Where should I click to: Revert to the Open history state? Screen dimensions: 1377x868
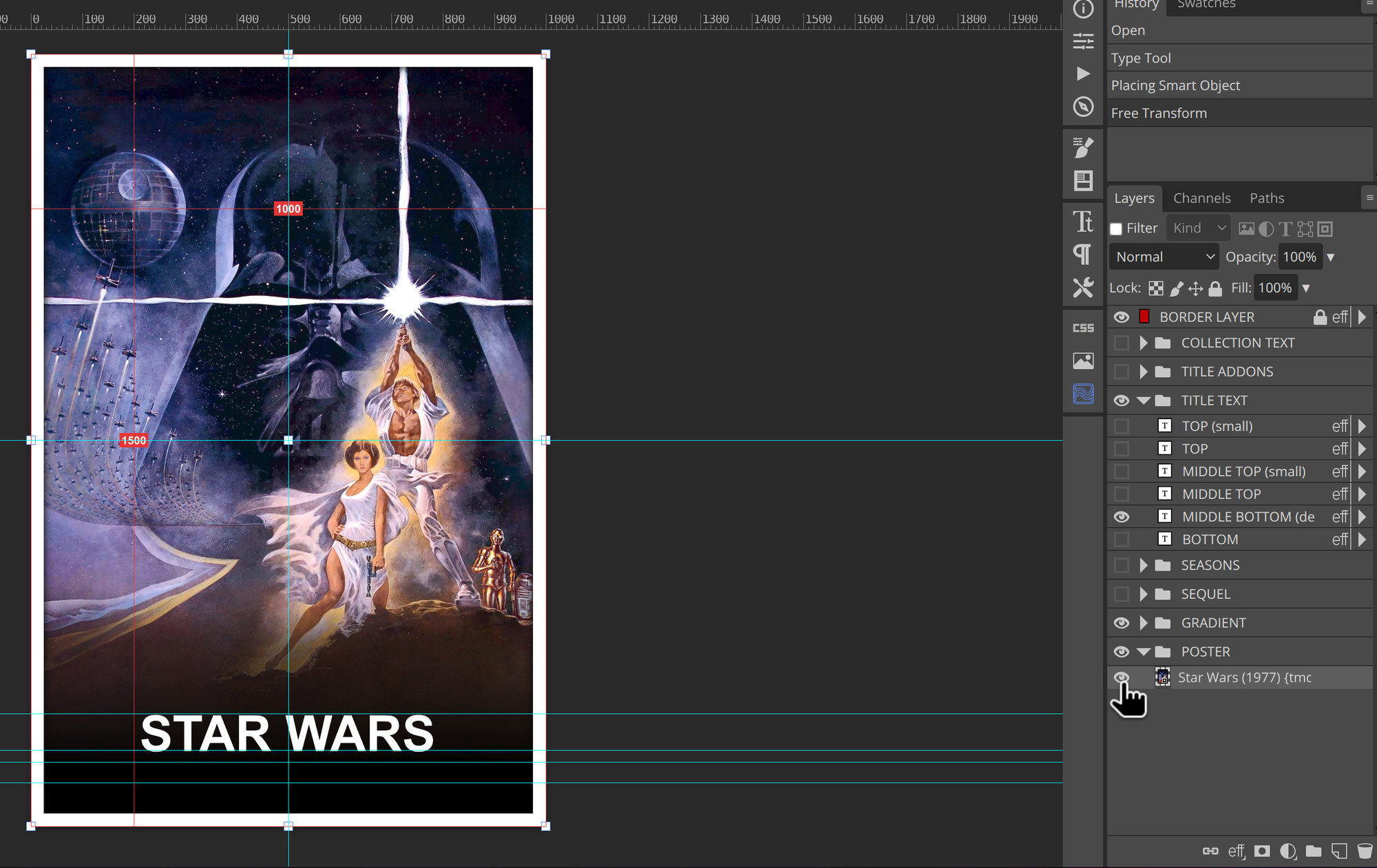(1239, 30)
